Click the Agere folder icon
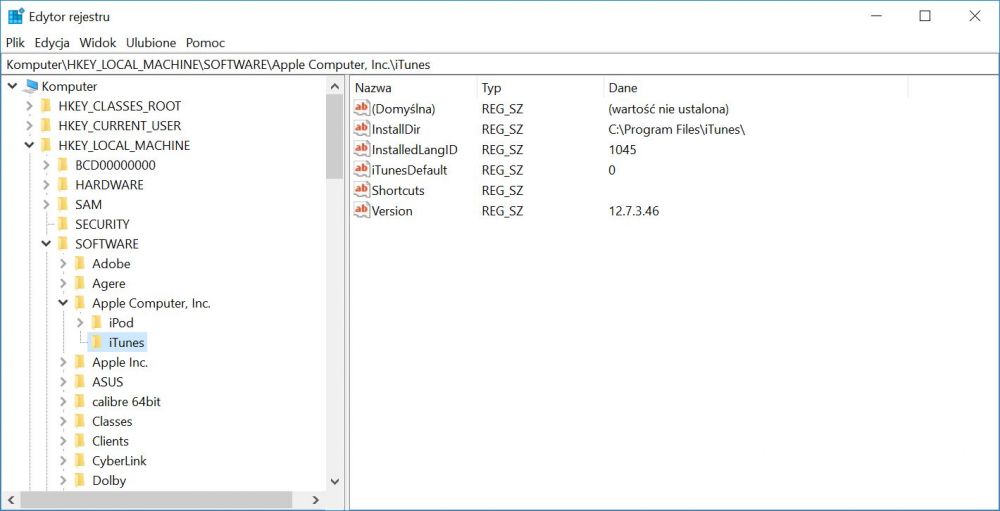Image resolution: width=1000 pixels, height=511 pixels. [79, 284]
